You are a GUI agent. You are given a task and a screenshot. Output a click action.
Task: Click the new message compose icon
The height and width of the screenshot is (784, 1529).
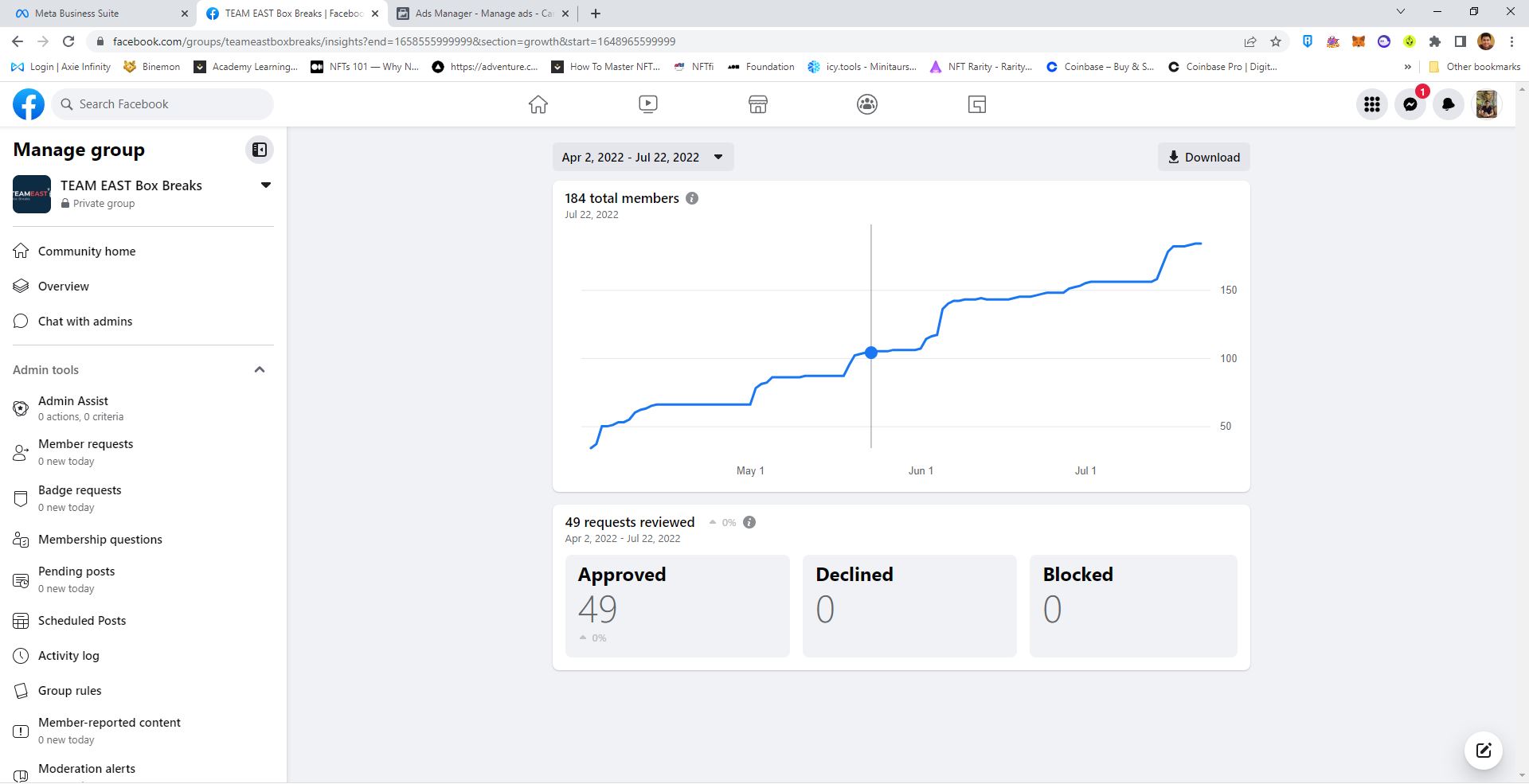pos(1484,750)
